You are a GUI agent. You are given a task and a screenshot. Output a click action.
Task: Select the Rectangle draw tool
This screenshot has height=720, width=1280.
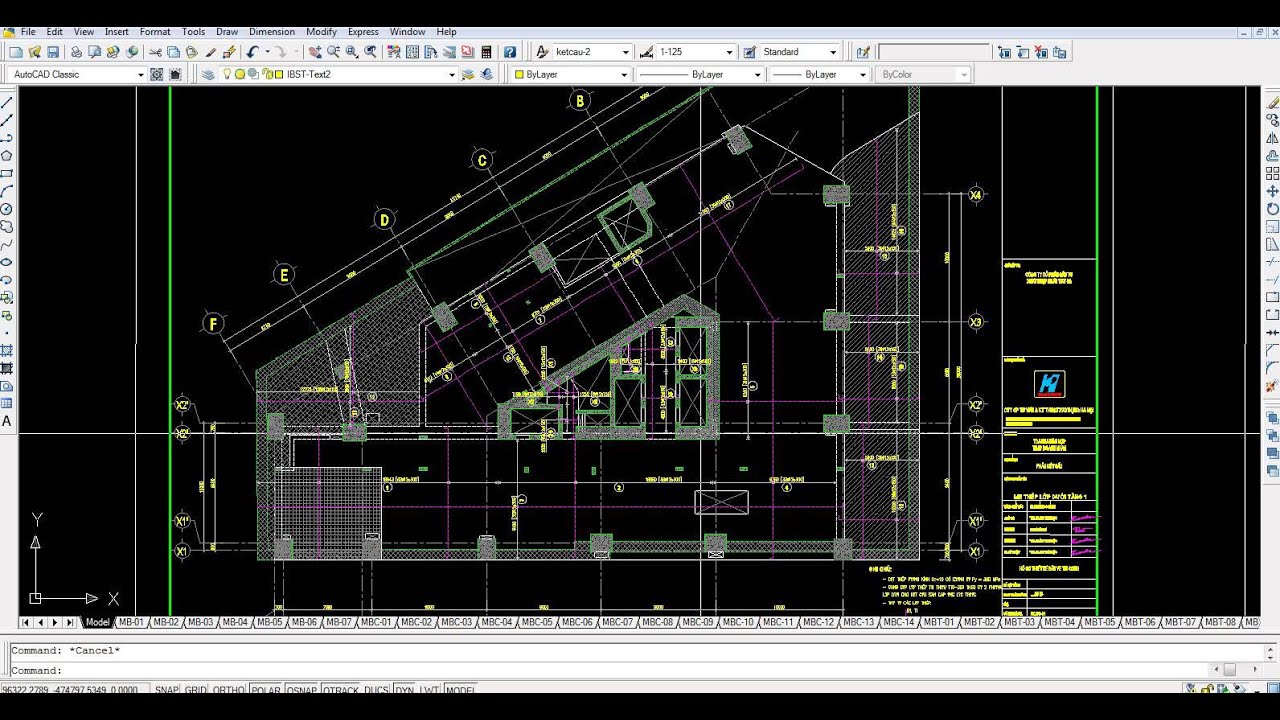click(7, 173)
